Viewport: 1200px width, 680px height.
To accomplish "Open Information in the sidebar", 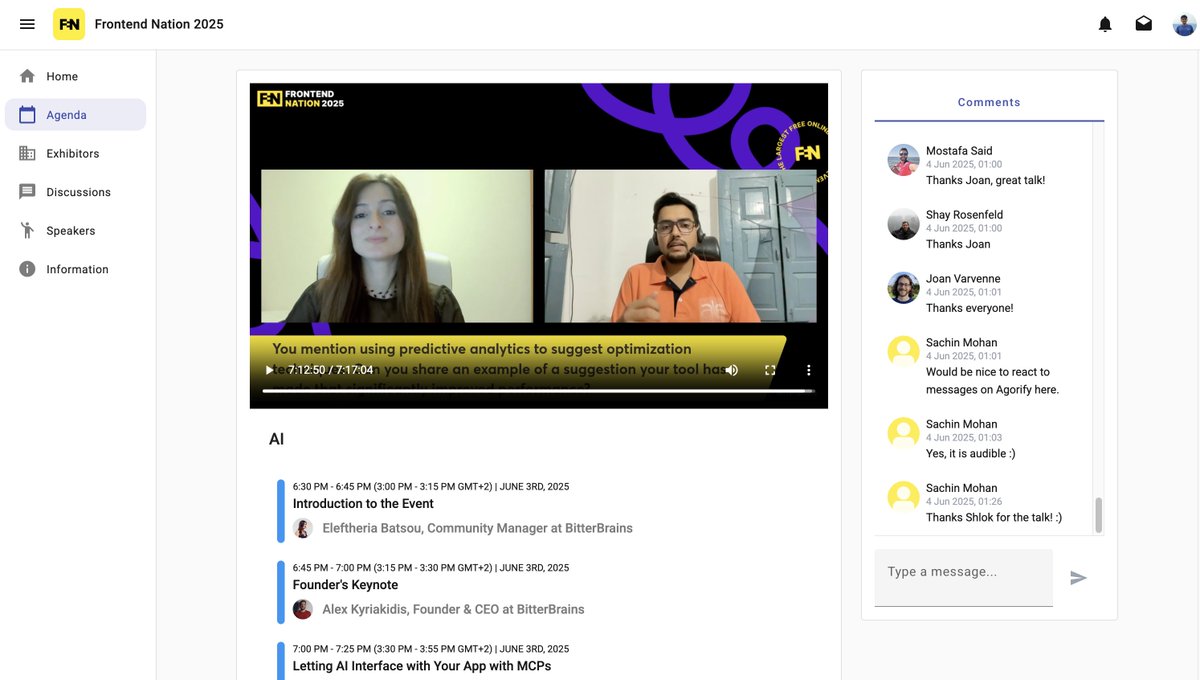I will coord(75,269).
